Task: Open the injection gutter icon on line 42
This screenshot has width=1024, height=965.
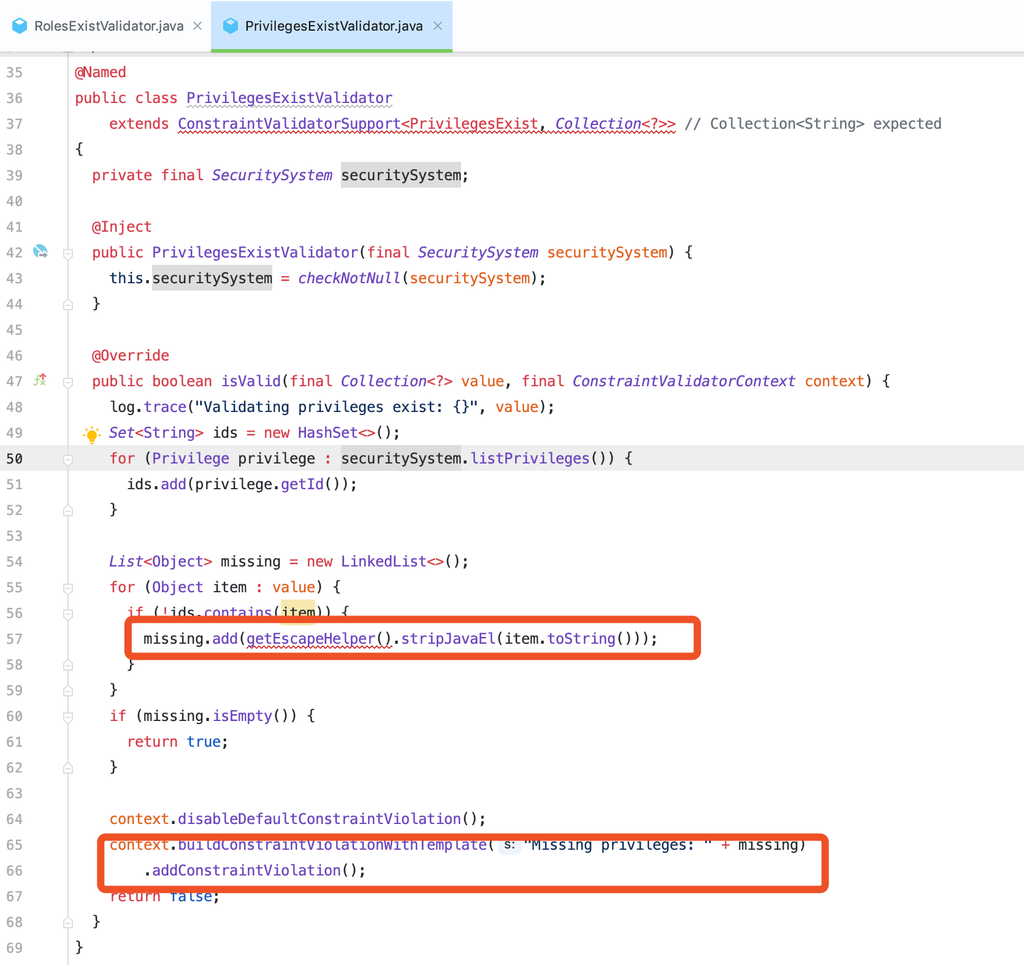Action: tap(40, 251)
